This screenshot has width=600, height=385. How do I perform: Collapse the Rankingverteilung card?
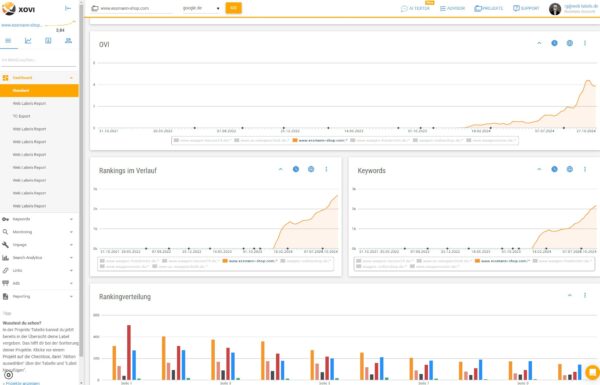570,295
